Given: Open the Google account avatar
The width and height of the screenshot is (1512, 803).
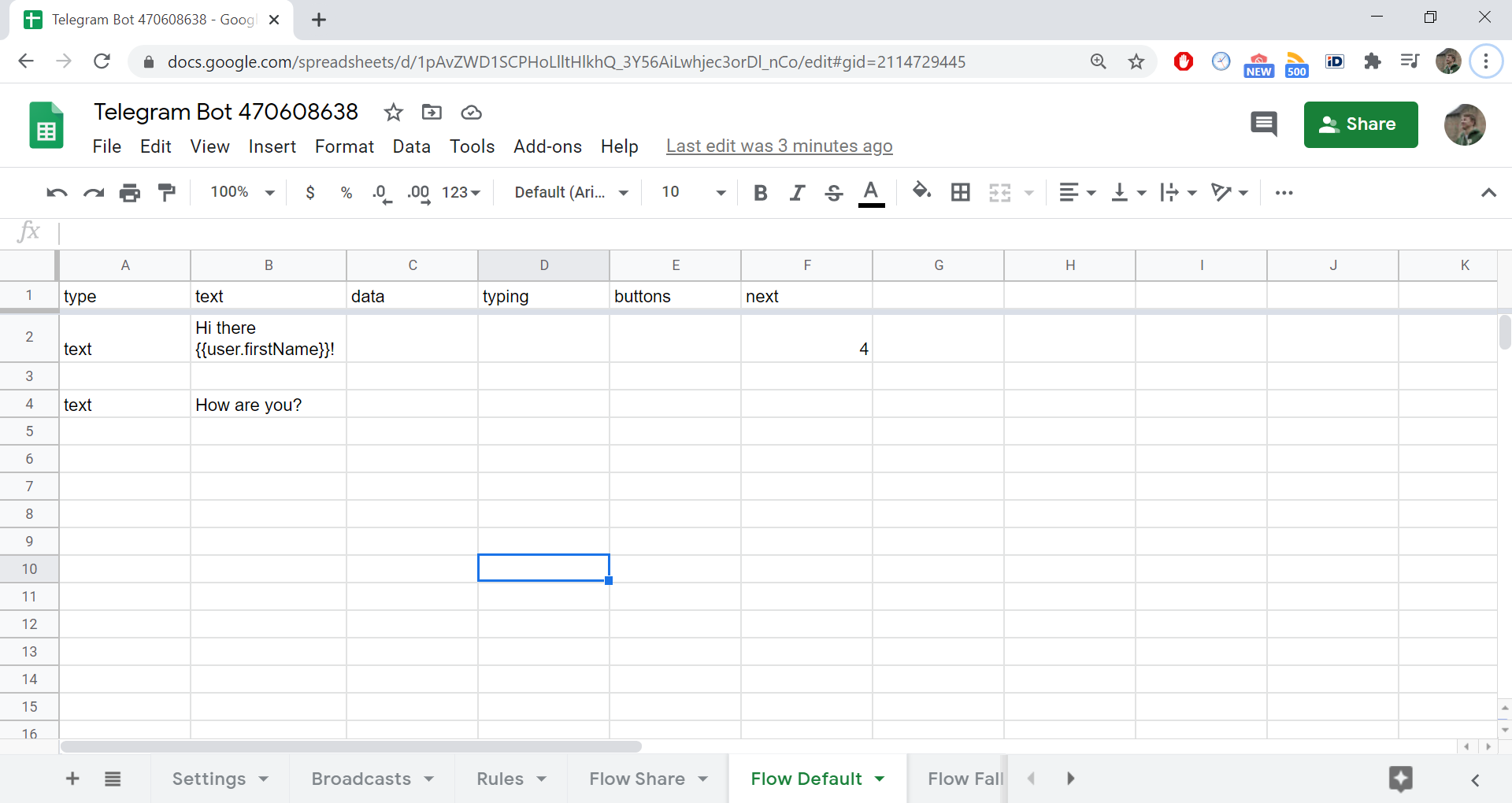Looking at the screenshot, I should pyautogui.click(x=1465, y=124).
